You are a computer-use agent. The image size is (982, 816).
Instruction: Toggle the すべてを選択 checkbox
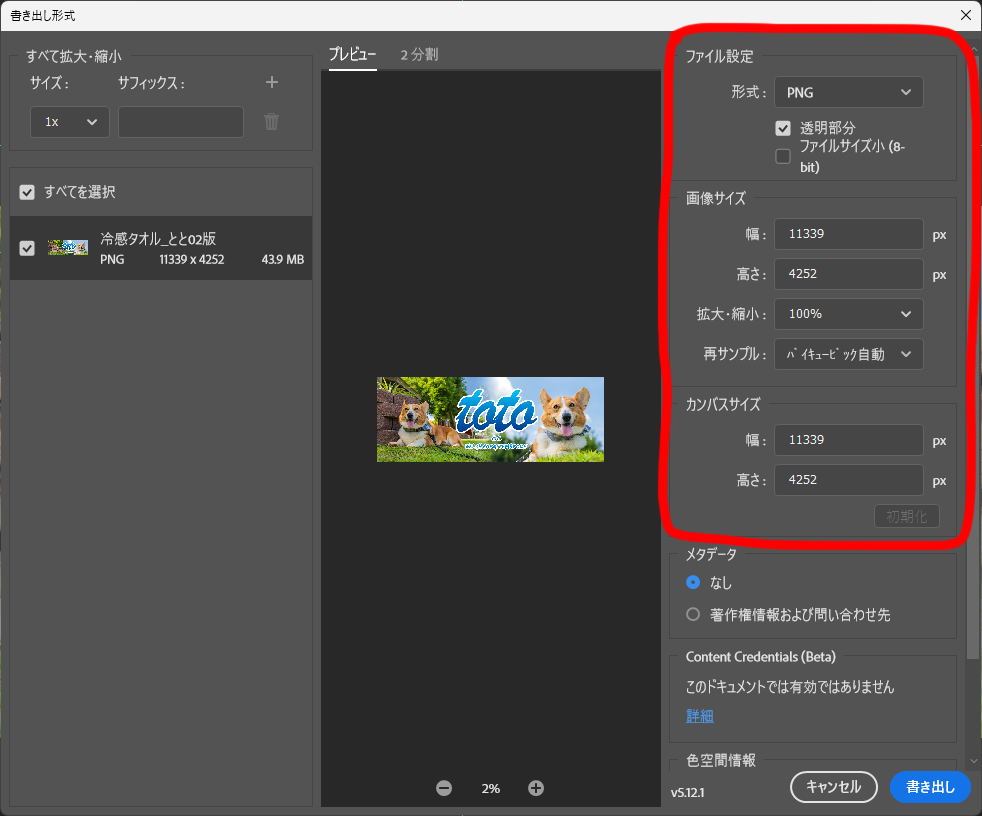click(27, 192)
